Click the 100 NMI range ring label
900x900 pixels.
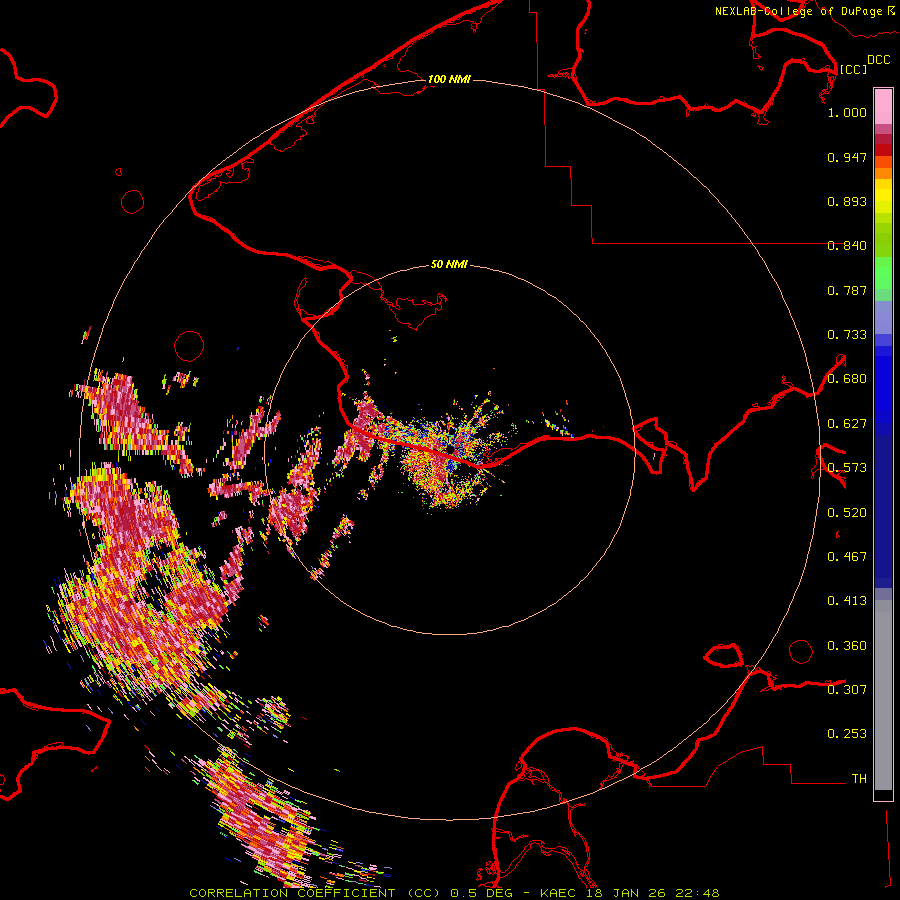click(449, 79)
